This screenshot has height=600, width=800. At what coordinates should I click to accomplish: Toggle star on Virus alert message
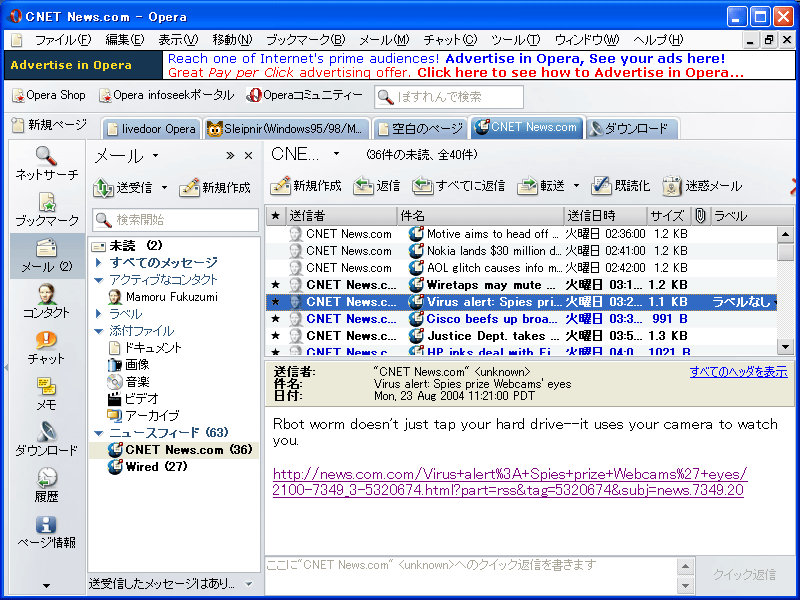click(276, 302)
